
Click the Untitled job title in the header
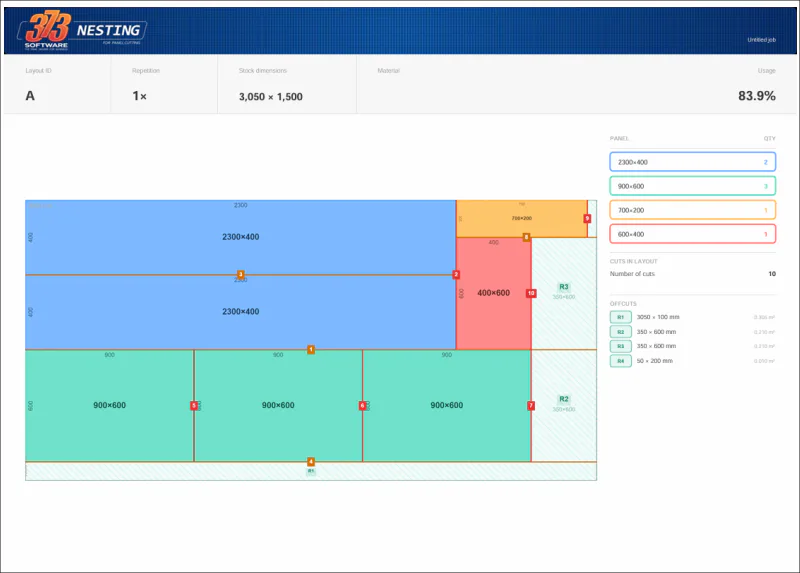coord(761,40)
